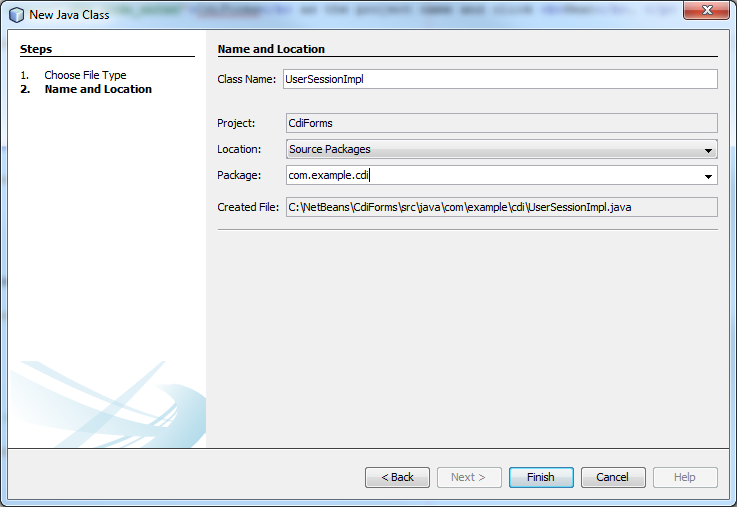Image resolution: width=737 pixels, height=507 pixels.
Task: Click the disabled Next button
Action: pyautogui.click(x=469, y=477)
